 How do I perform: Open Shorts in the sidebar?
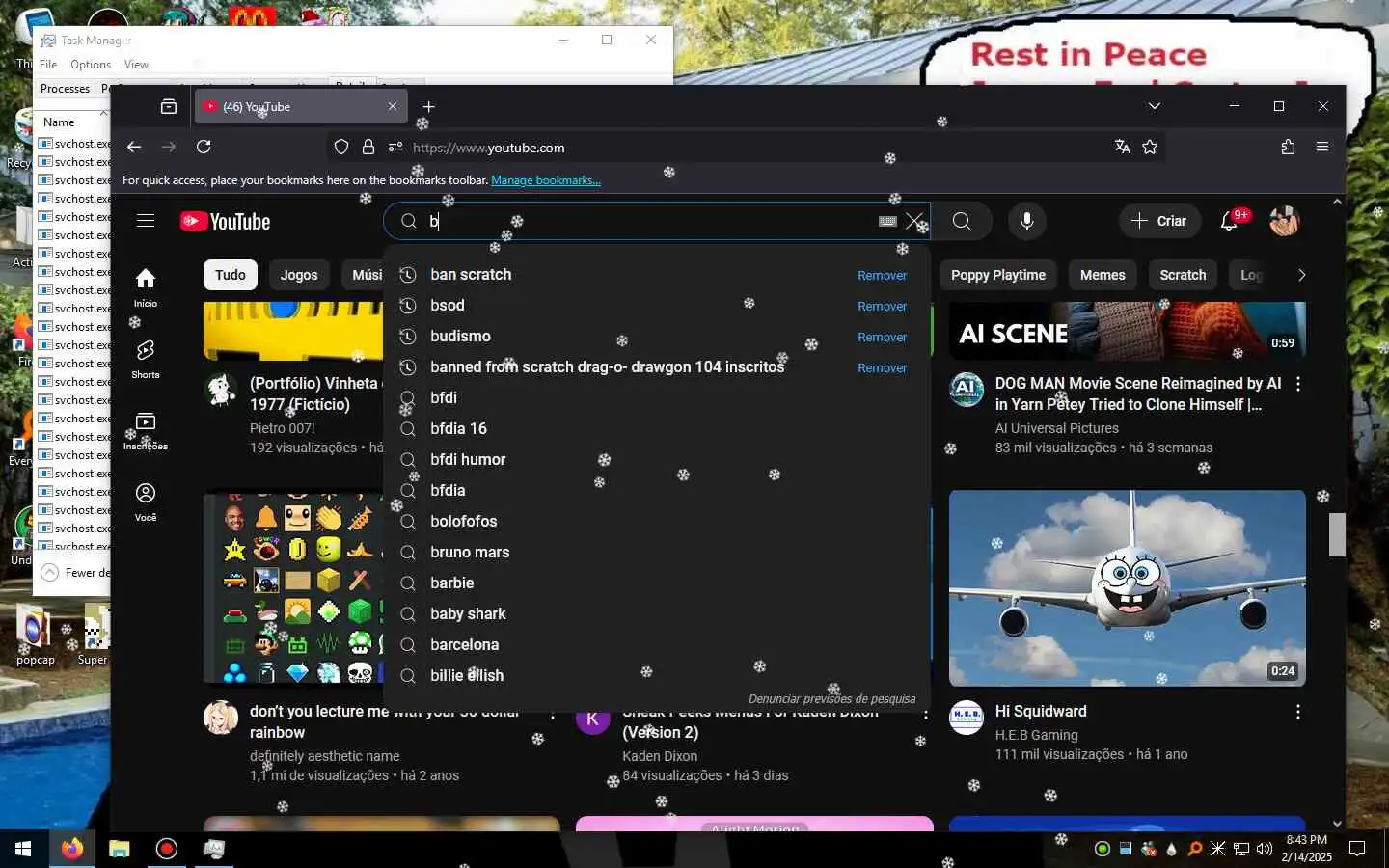click(146, 359)
